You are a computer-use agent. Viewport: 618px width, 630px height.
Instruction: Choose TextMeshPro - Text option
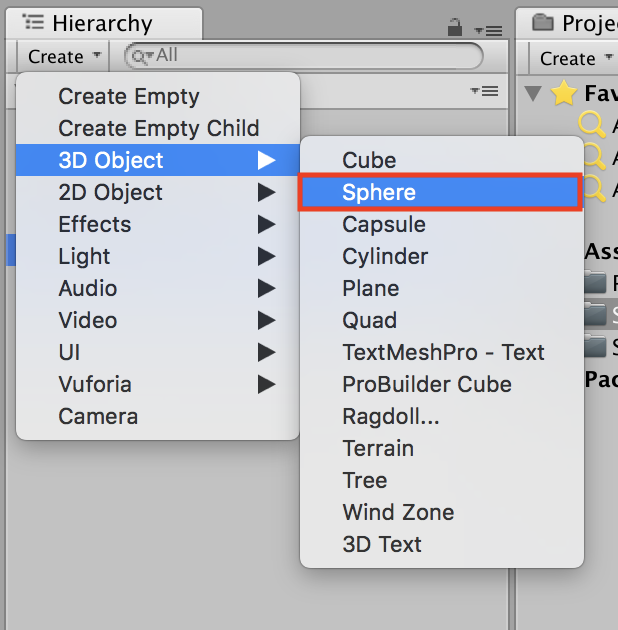pos(443,352)
